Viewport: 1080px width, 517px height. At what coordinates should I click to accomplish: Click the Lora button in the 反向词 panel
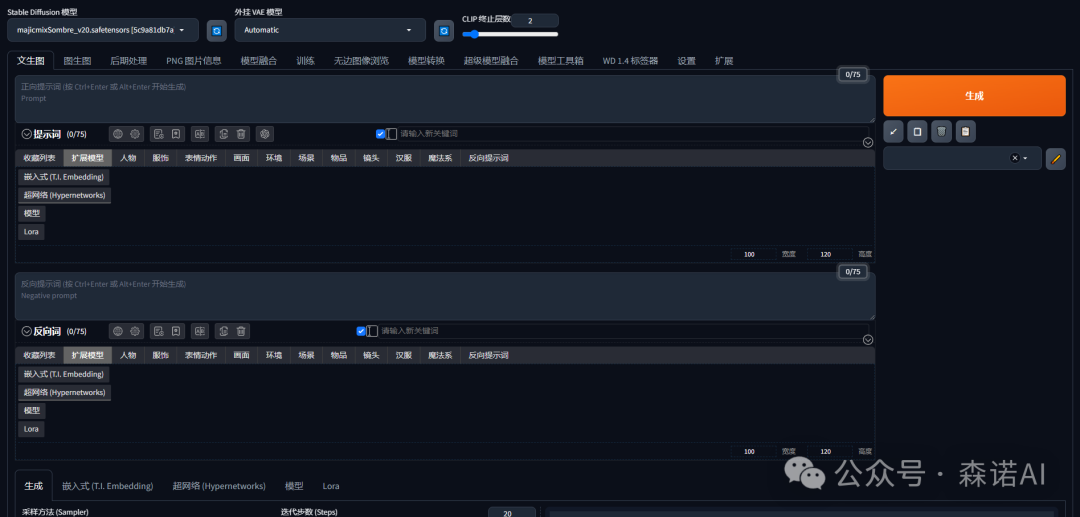point(32,429)
